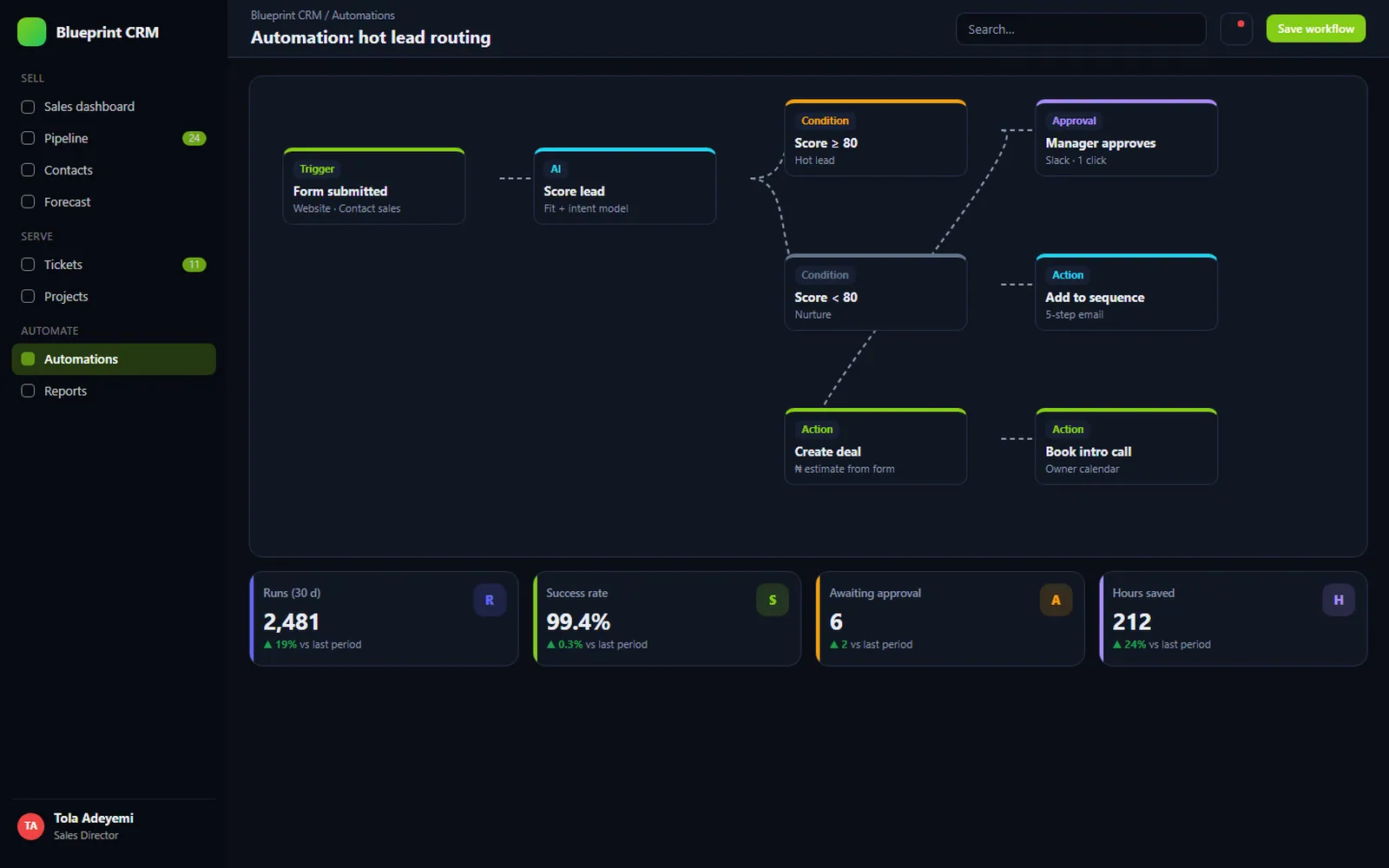Click the 2,481 runs value

292,622
